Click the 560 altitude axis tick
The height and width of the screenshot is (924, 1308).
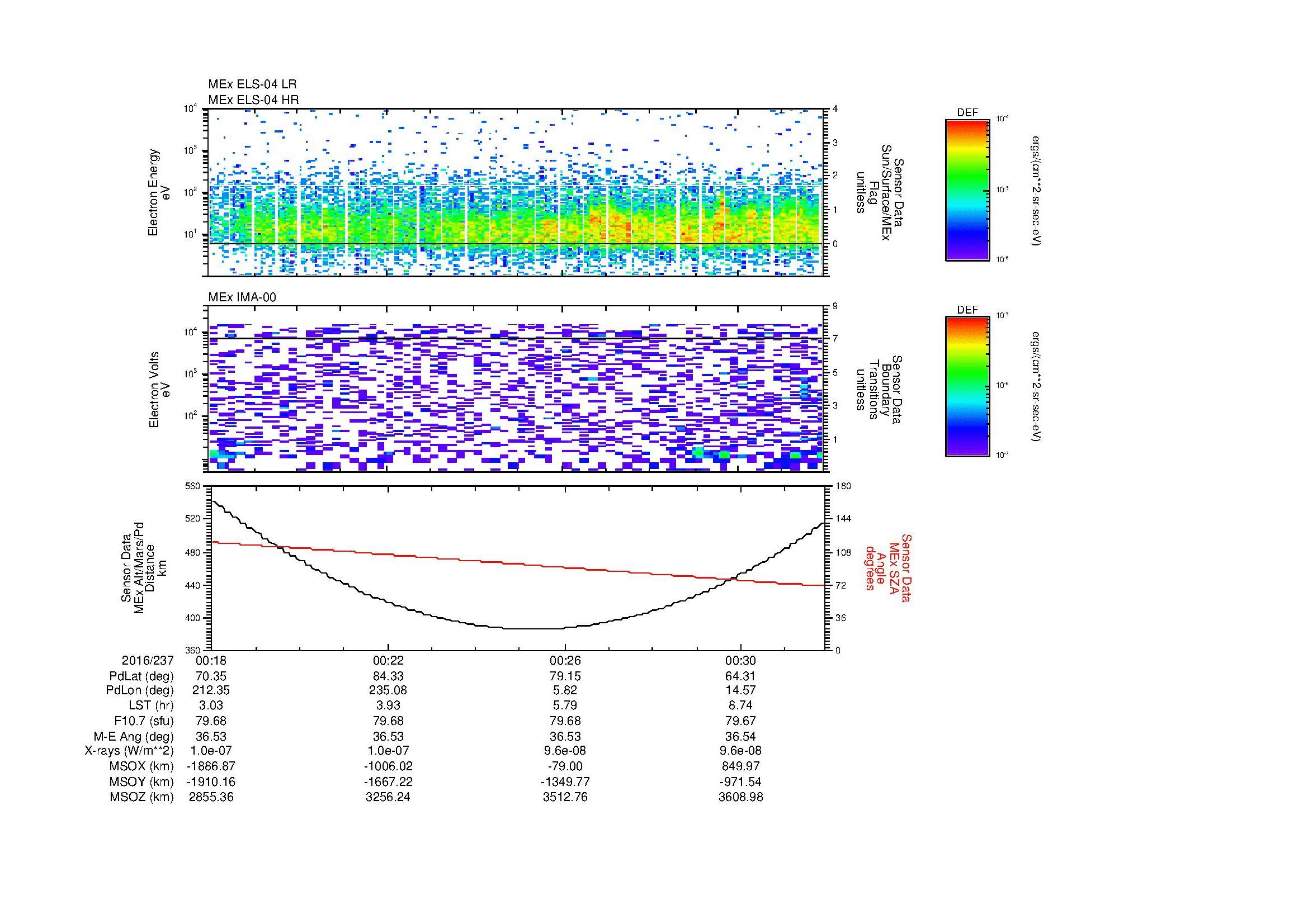click(193, 486)
